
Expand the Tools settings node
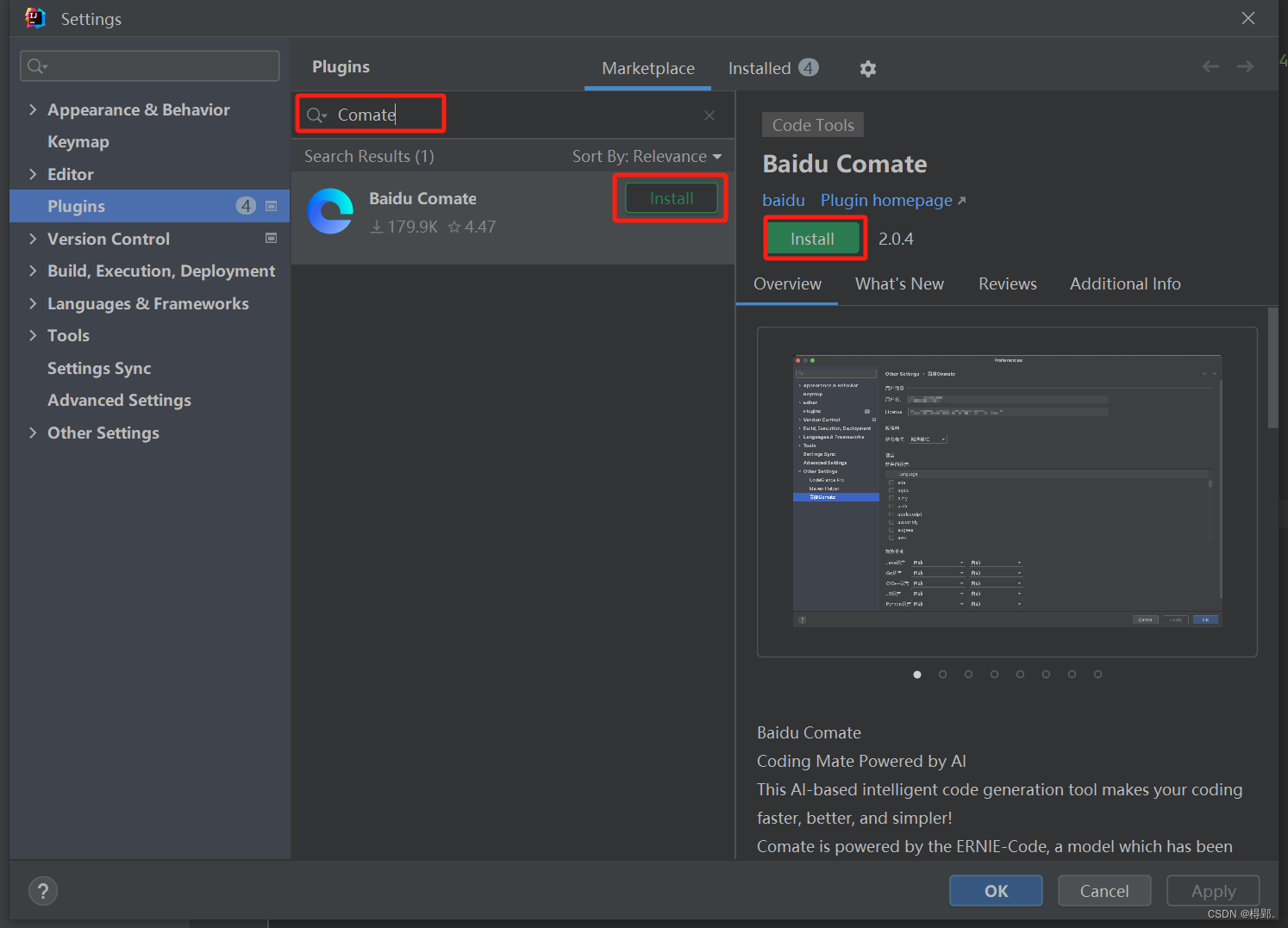click(x=33, y=335)
